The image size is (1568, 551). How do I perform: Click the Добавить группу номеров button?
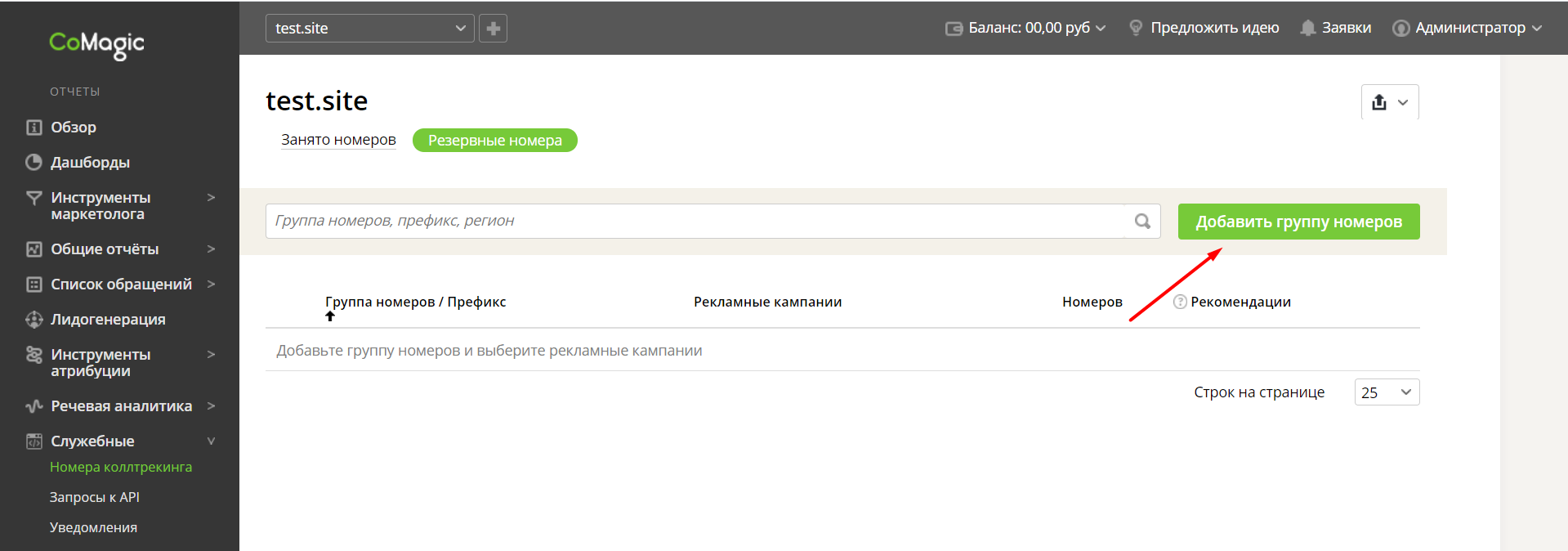click(1298, 222)
